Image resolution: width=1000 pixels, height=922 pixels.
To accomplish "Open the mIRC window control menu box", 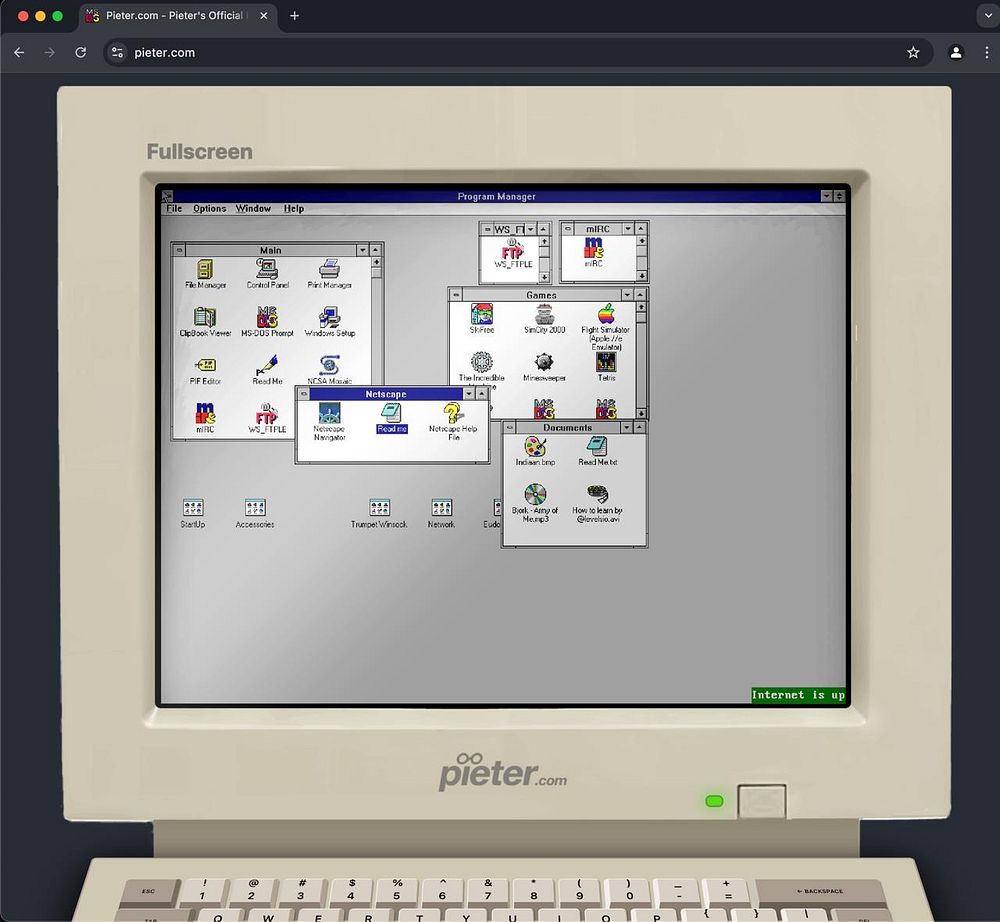I will coord(568,228).
